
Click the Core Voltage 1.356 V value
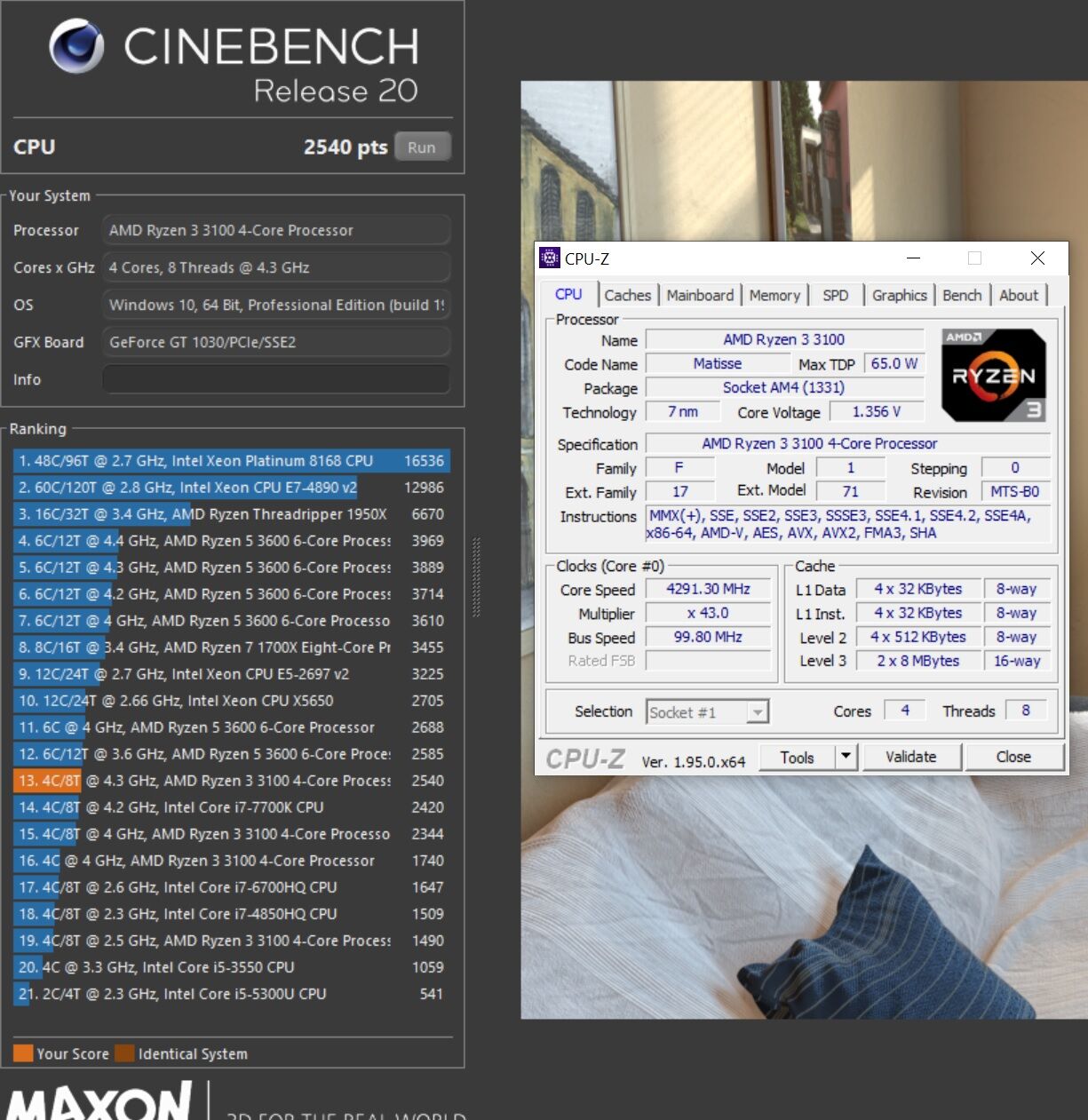(876, 412)
